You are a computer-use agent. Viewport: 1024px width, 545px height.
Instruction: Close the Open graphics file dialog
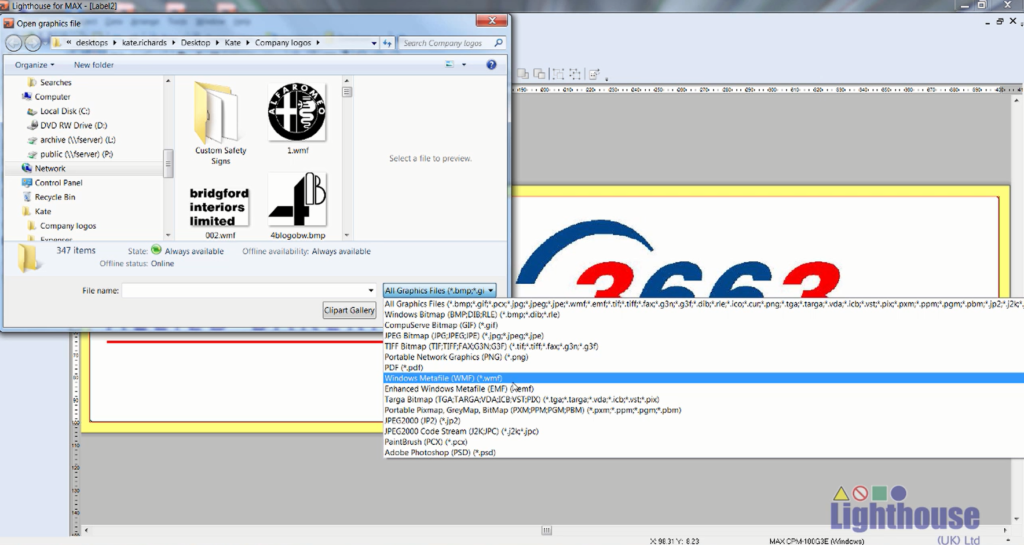point(491,21)
